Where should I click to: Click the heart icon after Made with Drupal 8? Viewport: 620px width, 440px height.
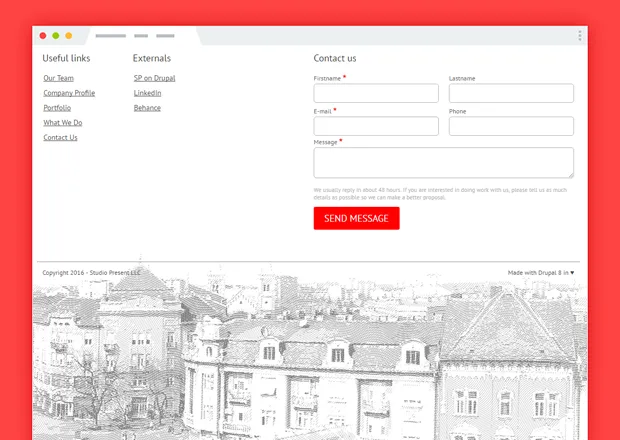572,273
